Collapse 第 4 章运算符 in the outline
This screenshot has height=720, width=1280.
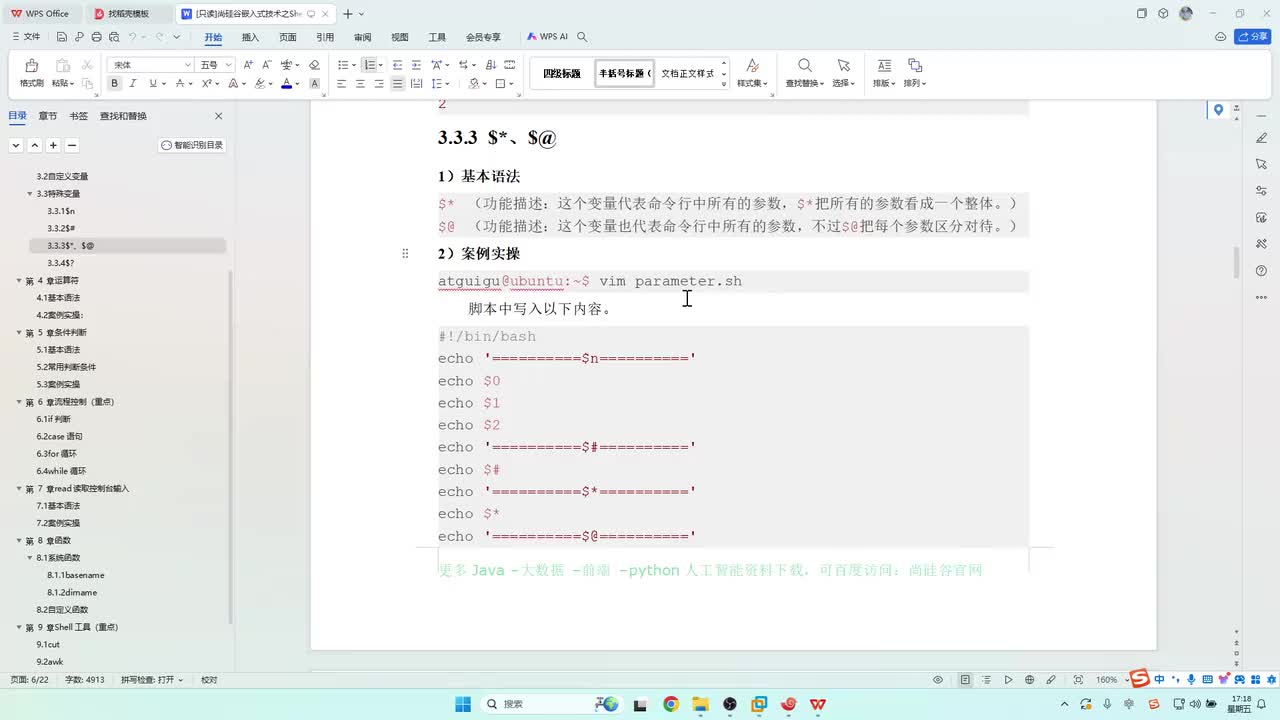pyautogui.click(x=19, y=281)
